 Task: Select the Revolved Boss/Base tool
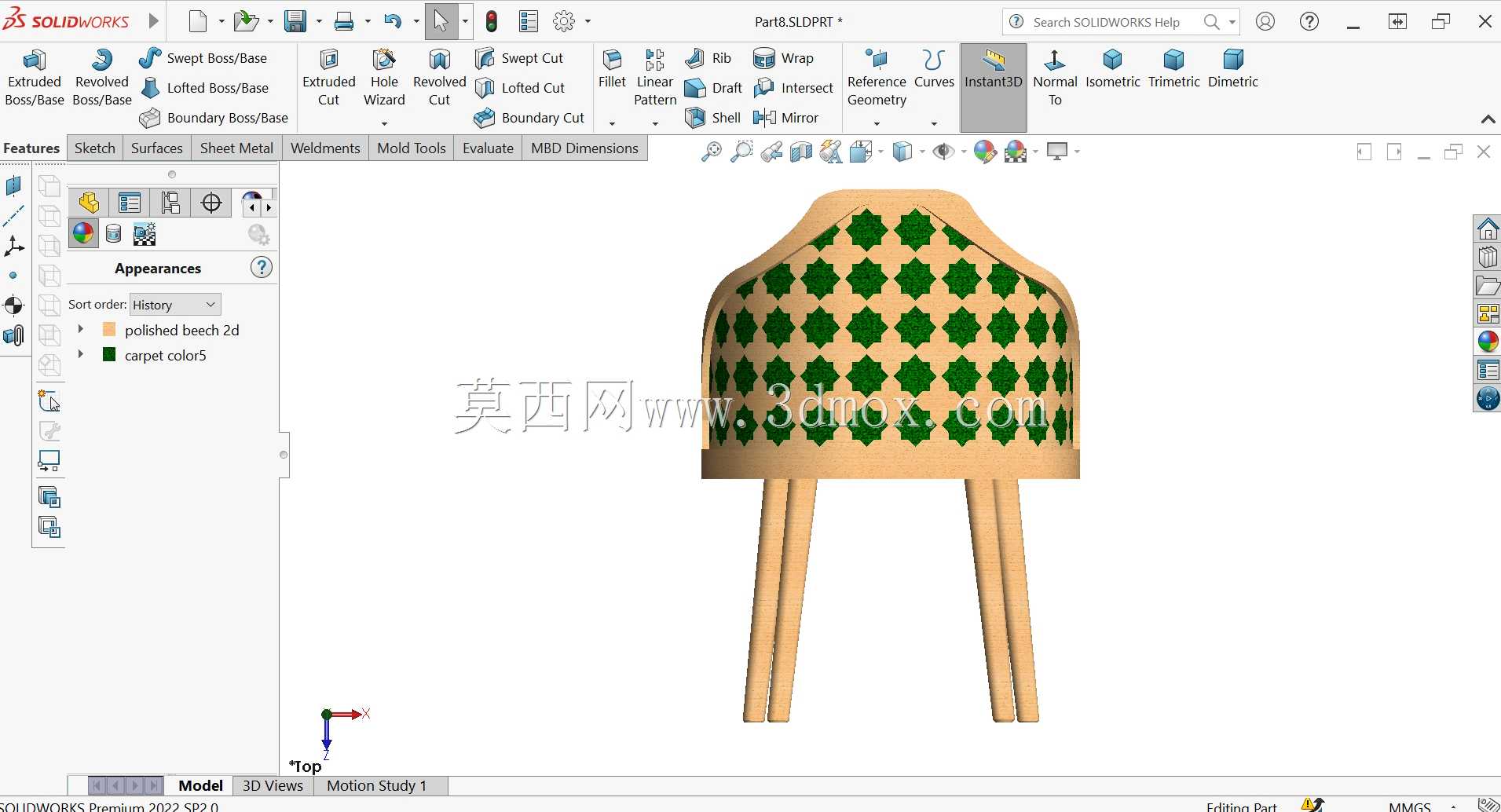pos(102,77)
